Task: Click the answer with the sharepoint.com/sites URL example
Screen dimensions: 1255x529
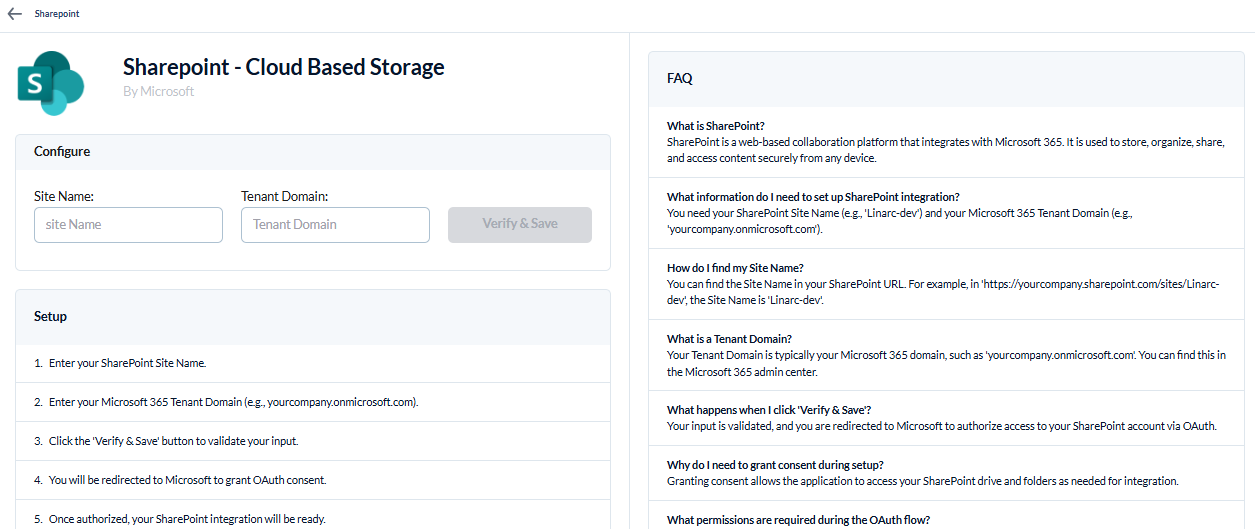Action: 944,292
